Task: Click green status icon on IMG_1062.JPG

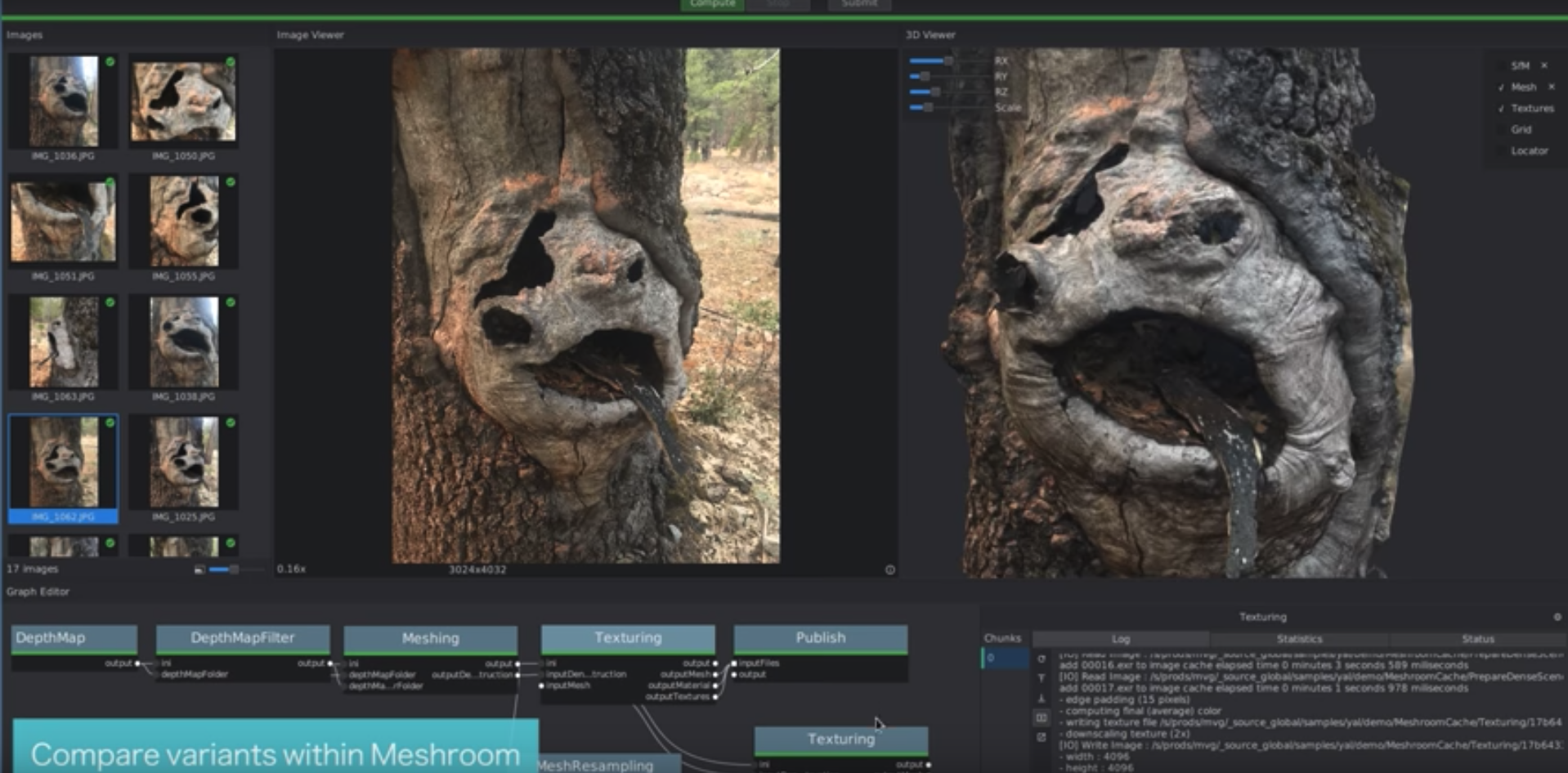Action: pyautogui.click(x=110, y=422)
